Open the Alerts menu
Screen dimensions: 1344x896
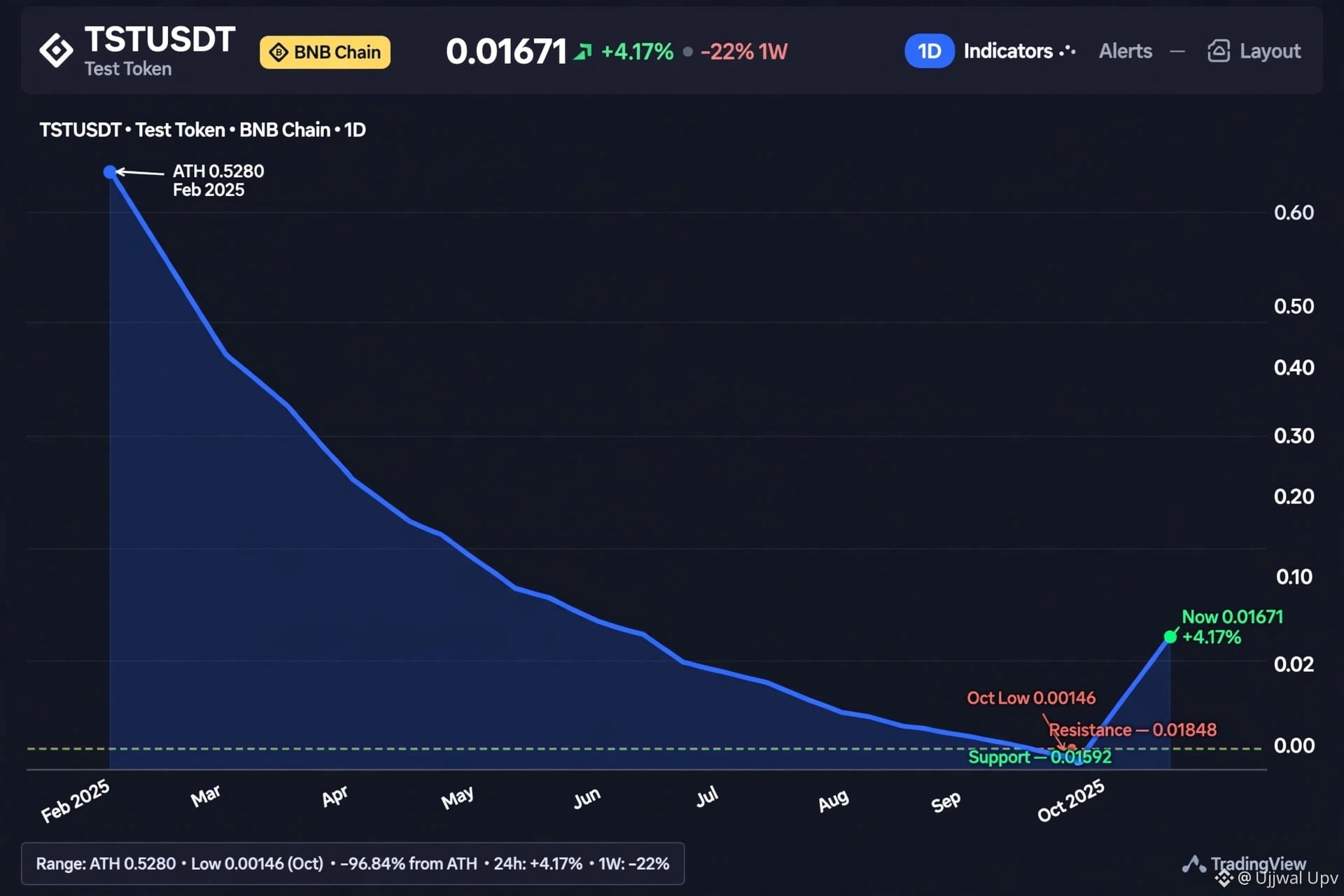coord(1125,51)
